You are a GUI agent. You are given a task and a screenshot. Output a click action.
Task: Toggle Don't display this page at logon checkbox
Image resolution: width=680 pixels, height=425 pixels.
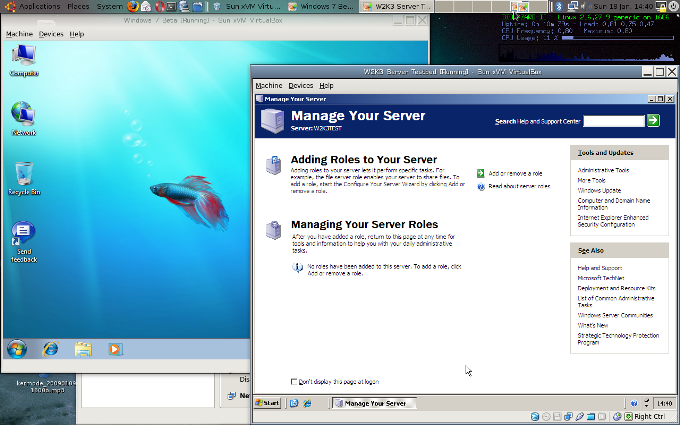pos(294,382)
